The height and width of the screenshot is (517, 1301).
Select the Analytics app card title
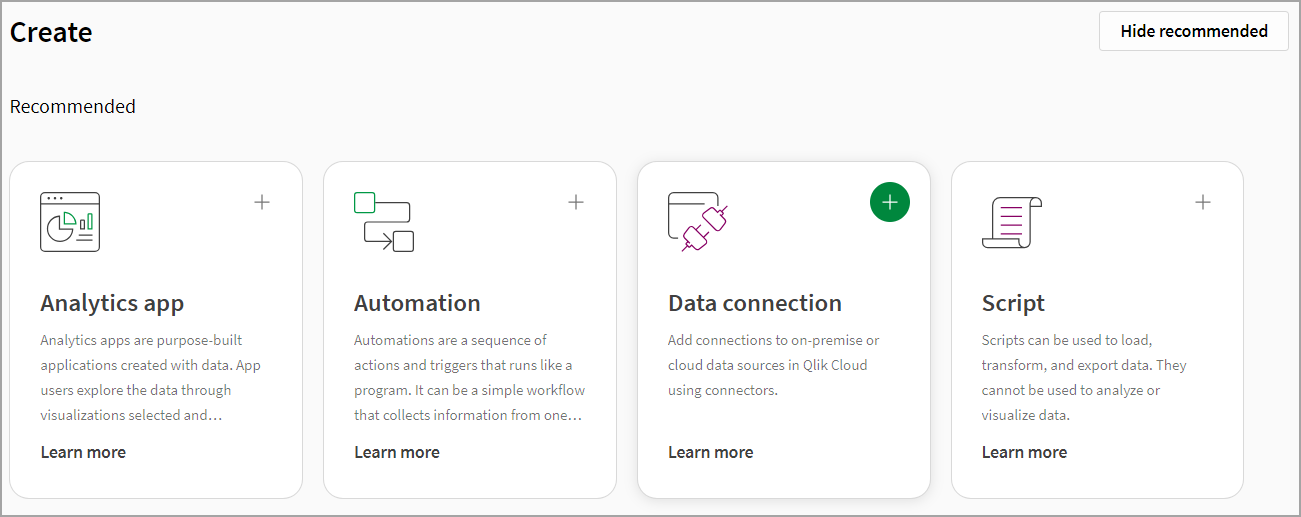click(x=112, y=303)
